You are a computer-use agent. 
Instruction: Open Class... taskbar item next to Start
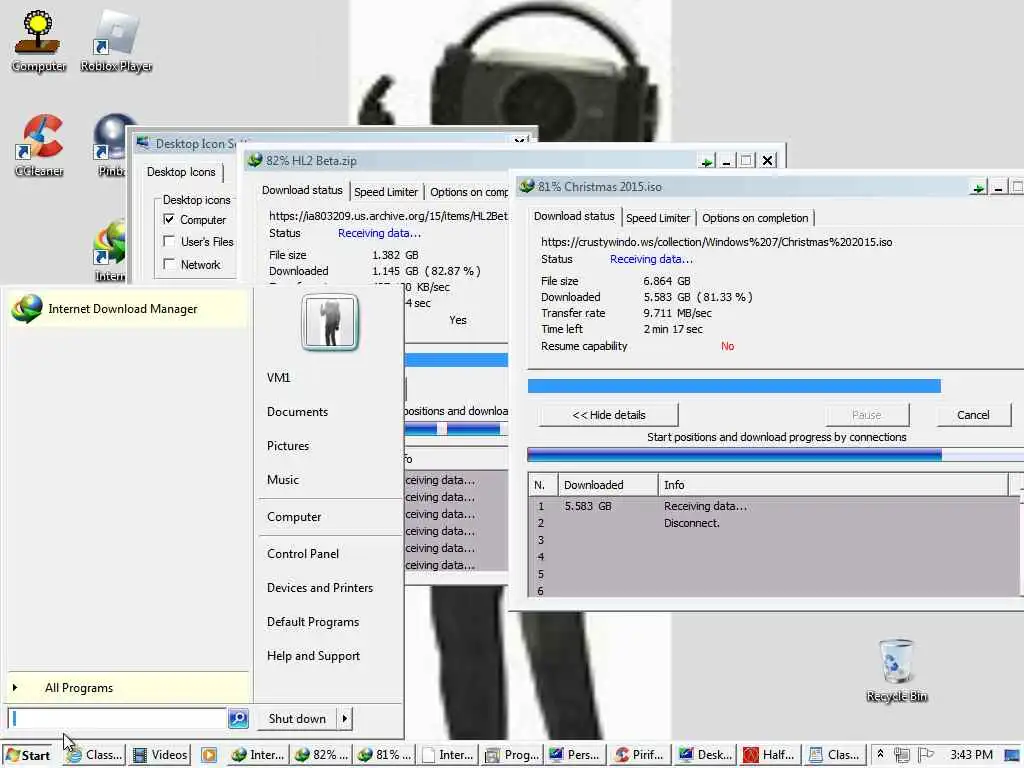point(95,755)
